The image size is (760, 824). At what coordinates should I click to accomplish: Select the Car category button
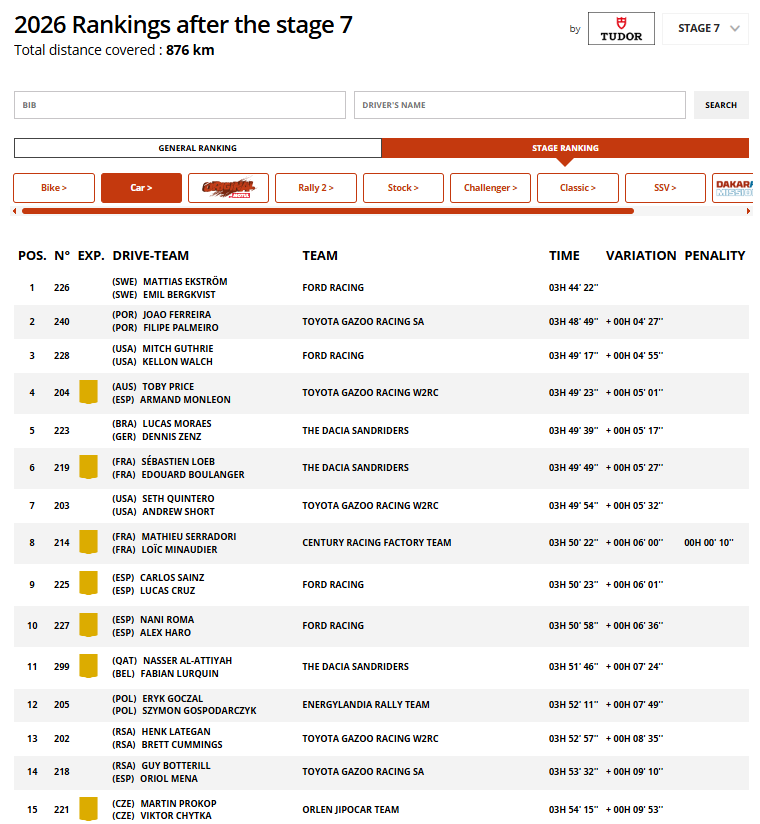click(x=141, y=188)
